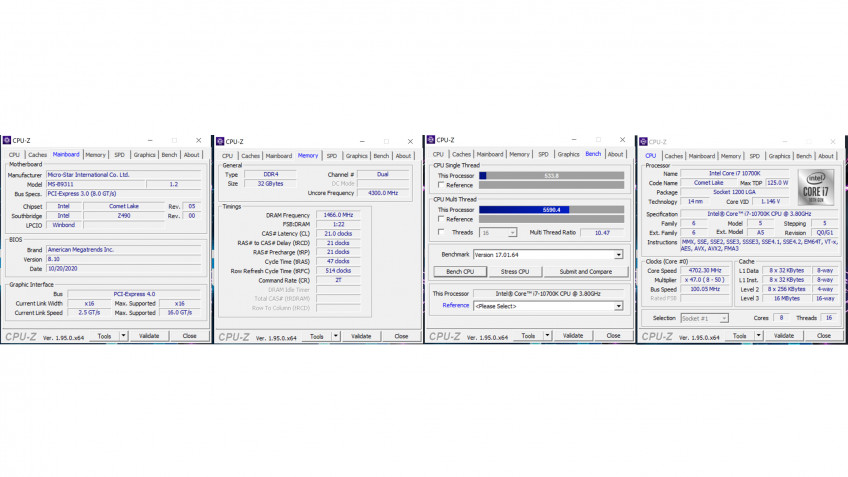Click Close button in the CPU window
The height and width of the screenshot is (477, 848).
point(824,336)
